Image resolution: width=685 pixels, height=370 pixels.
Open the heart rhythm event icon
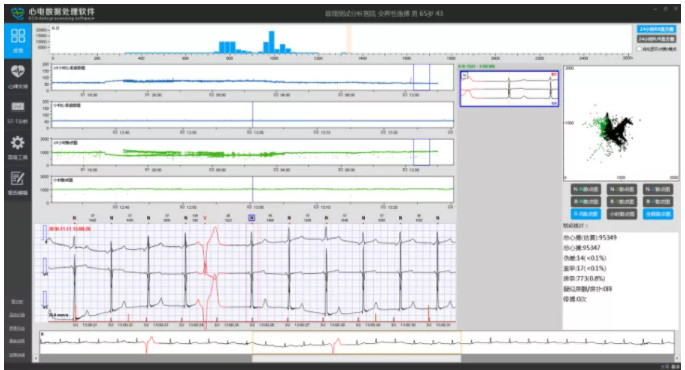click(x=18, y=71)
